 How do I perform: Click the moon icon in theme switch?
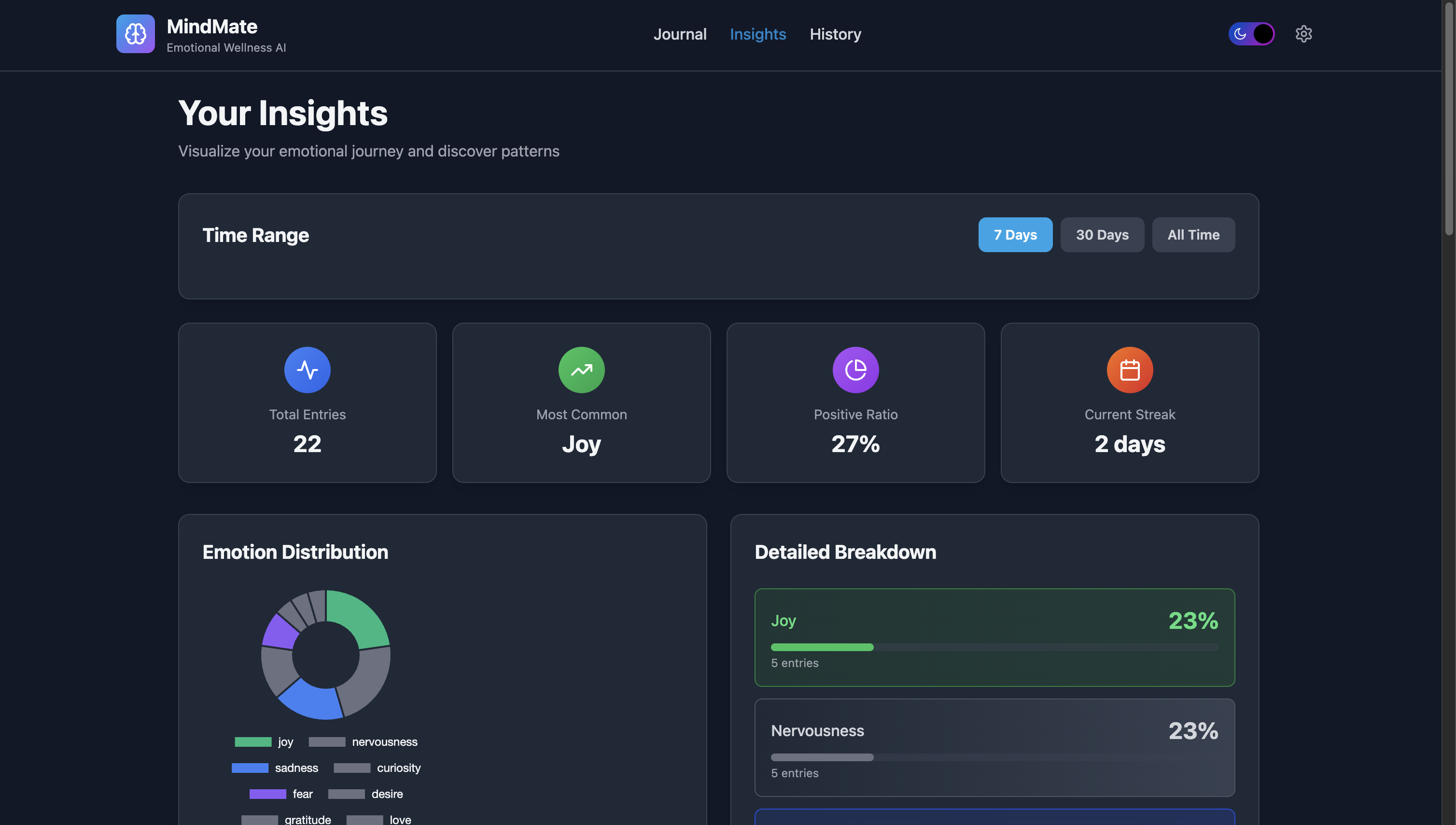1240,34
